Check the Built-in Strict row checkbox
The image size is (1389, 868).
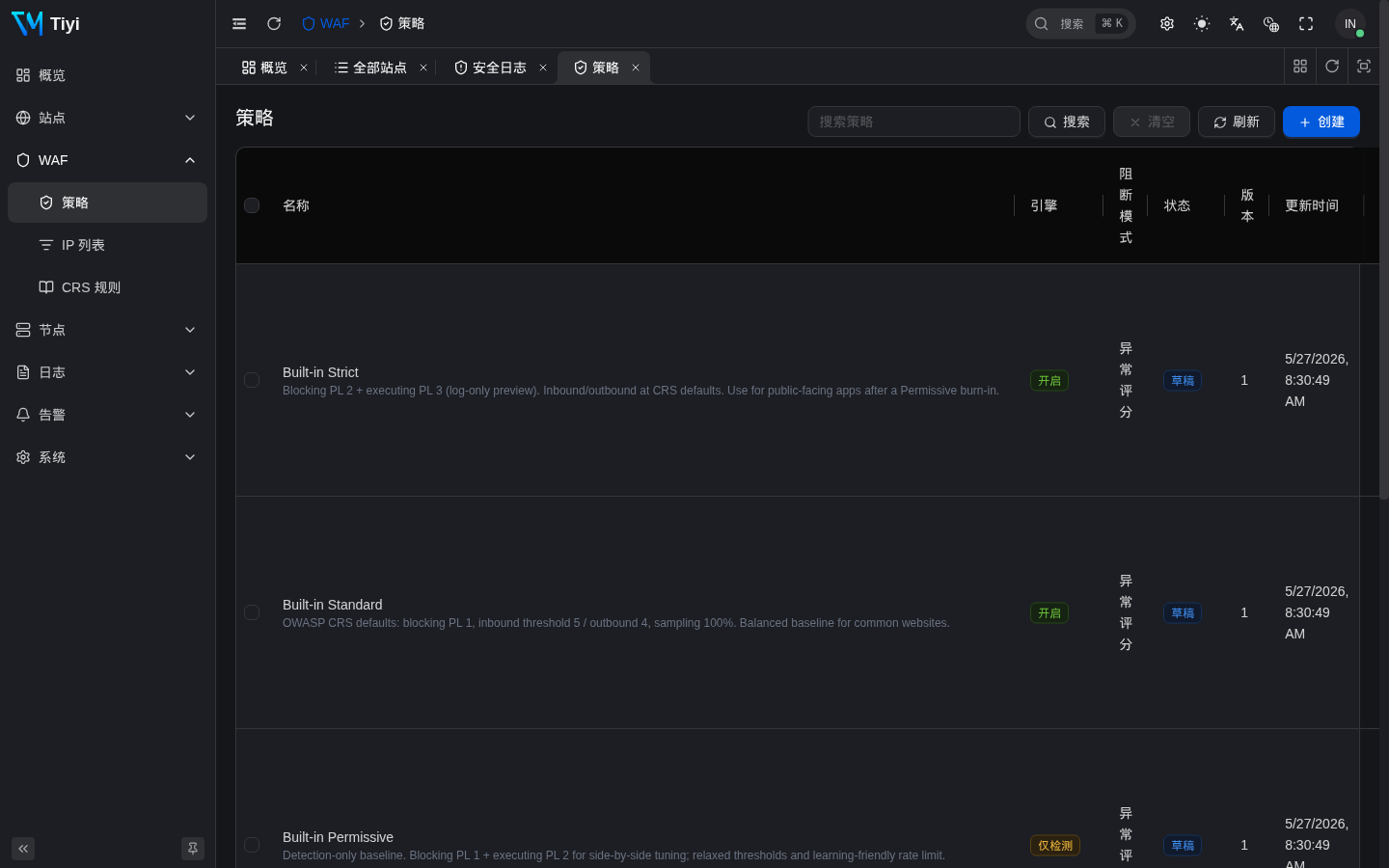click(x=252, y=380)
